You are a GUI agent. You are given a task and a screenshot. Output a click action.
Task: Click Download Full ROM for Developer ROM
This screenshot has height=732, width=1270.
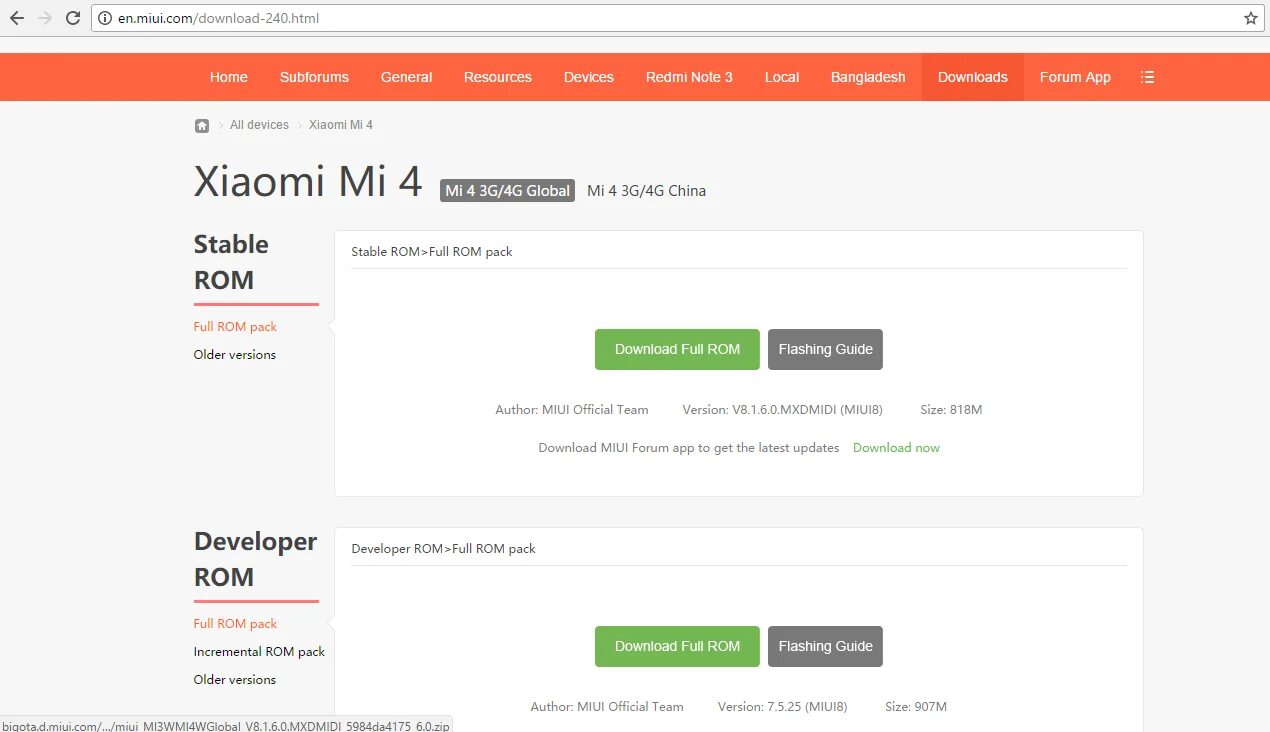coord(677,646)
